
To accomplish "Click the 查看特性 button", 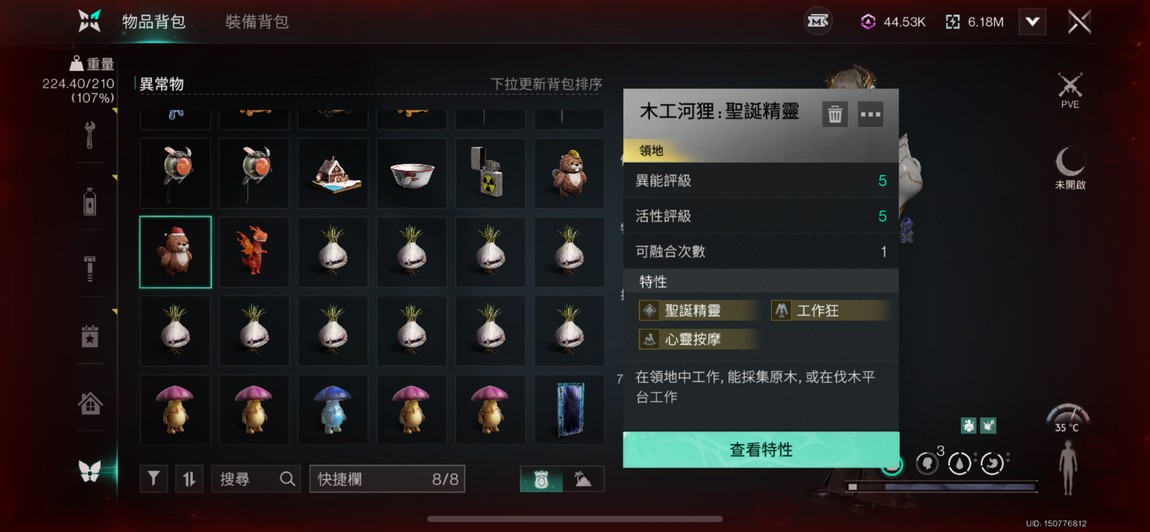I will [761, 450].
